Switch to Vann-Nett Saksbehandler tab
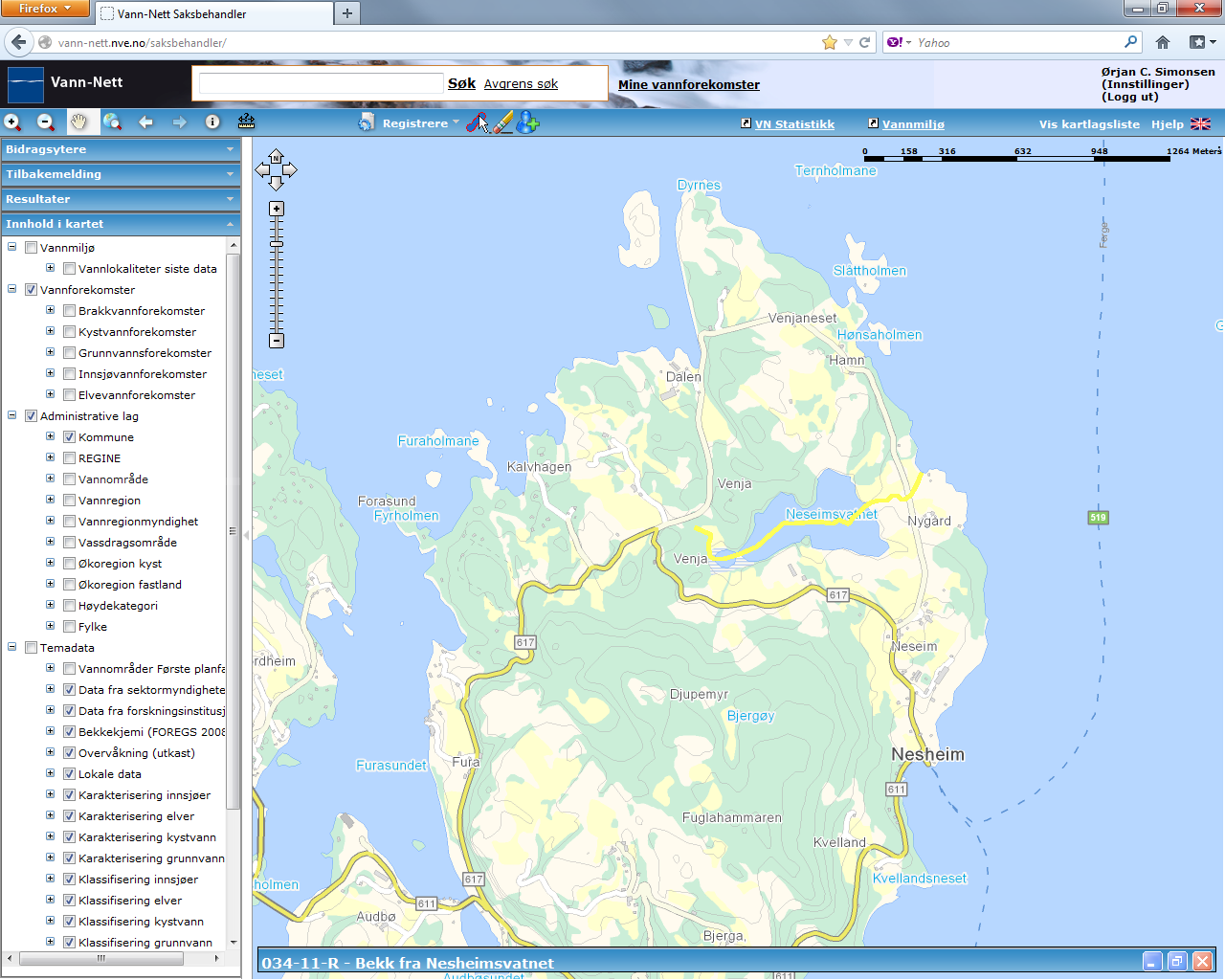The image size is (1225, 980). pyautogui.click(x=213, y=13)
